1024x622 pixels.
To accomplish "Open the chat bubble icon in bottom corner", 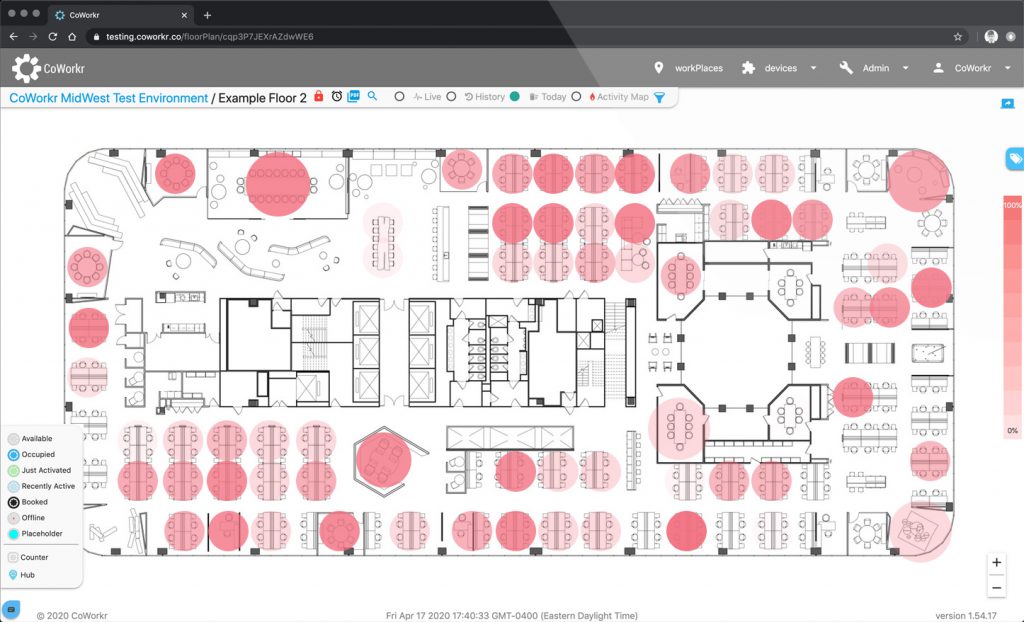I will [x=11, y=609].
